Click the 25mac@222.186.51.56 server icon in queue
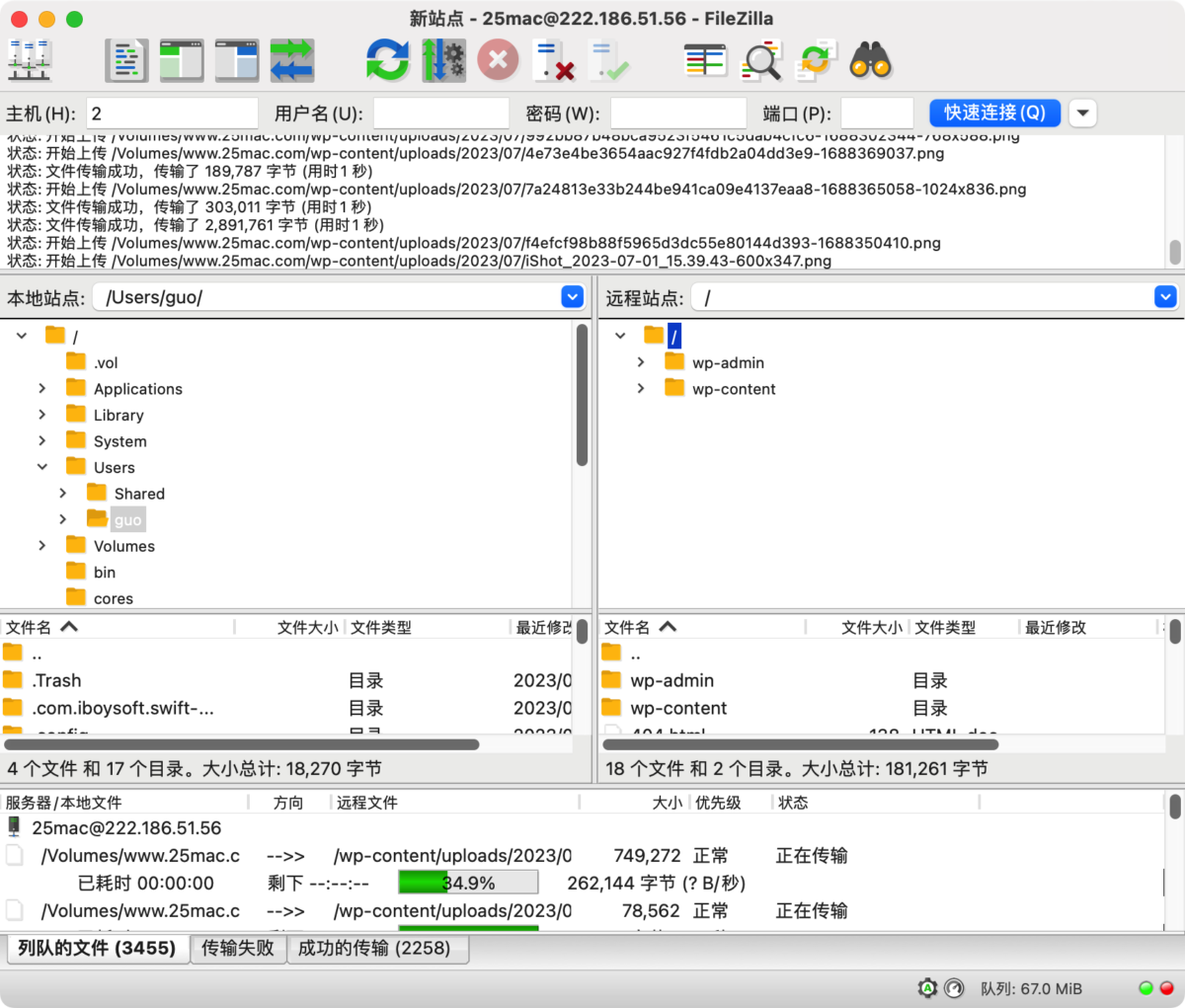This screenshot has width=1185, height=1008. point(14,827)
